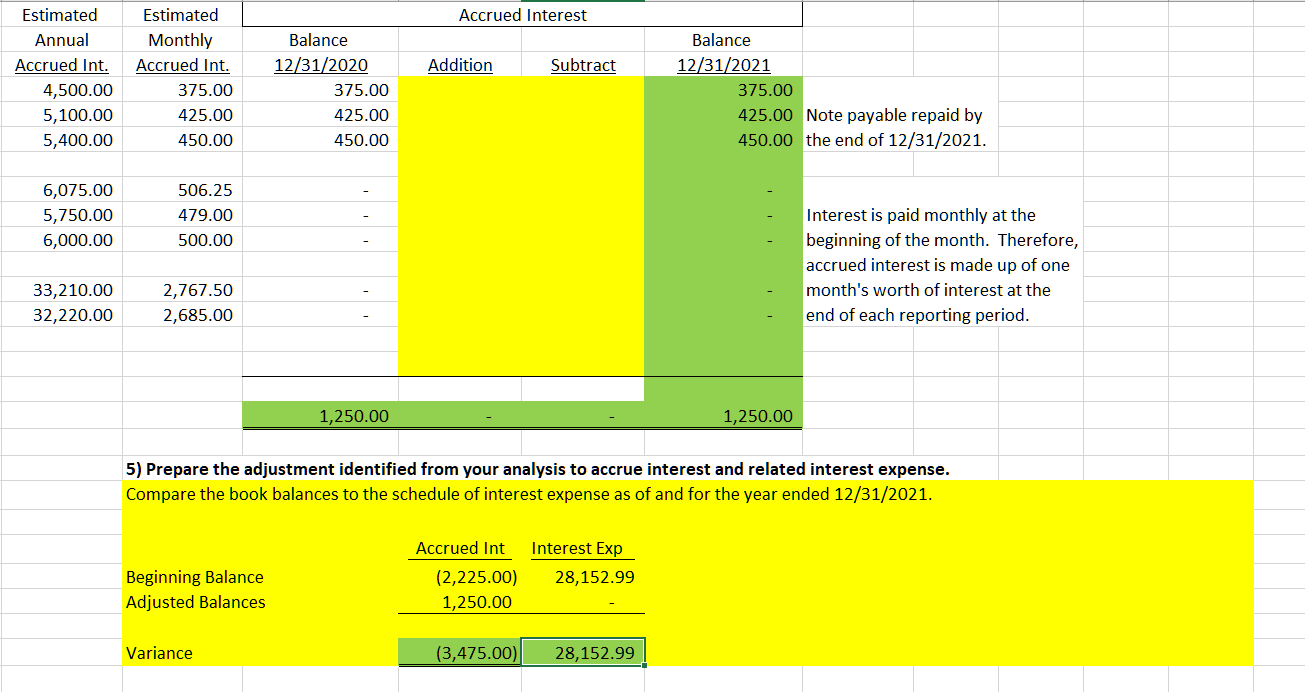Click the Beginning Balance row label

click(x=185, y=577)
